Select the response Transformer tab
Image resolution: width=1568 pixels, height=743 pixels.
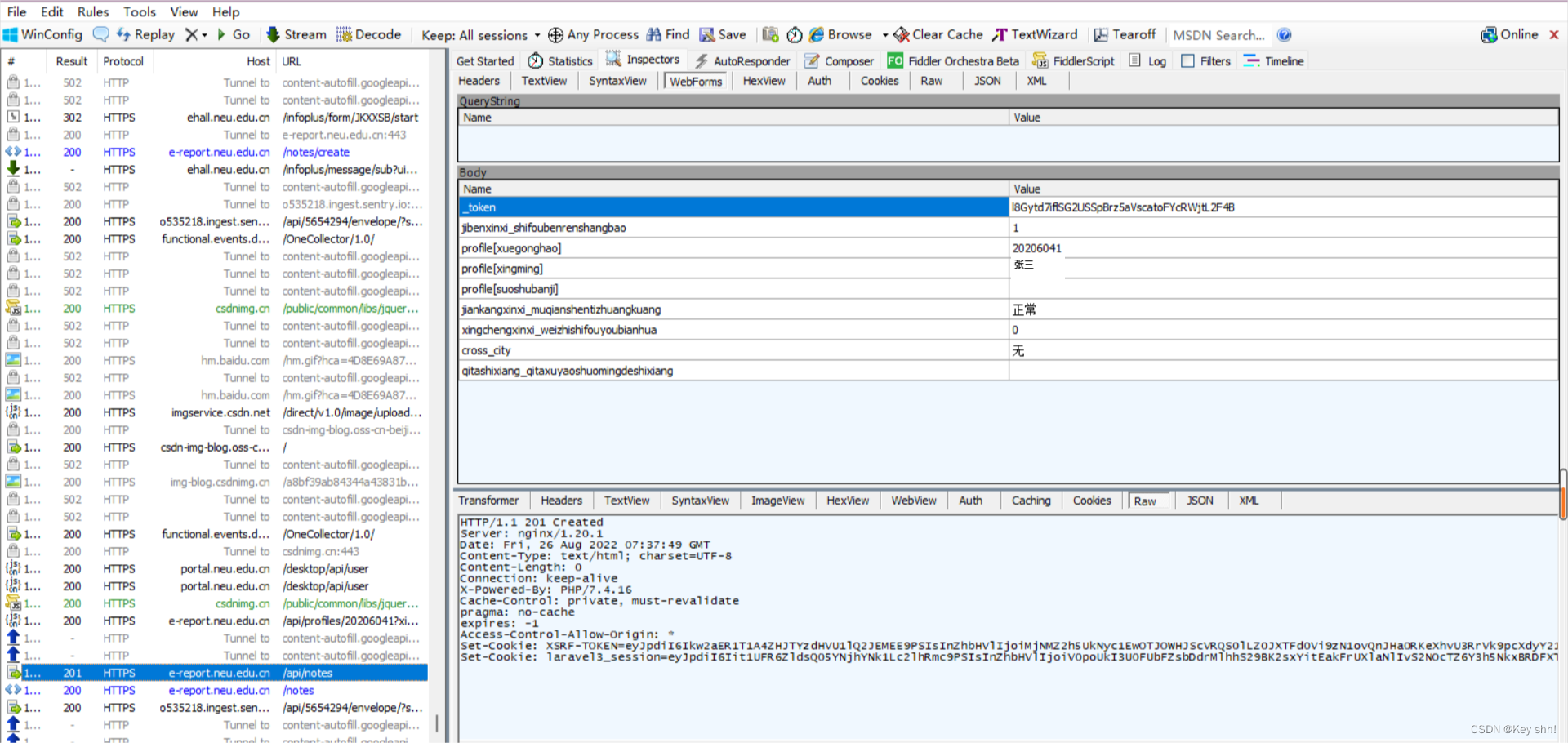click(x=488, y=501)
